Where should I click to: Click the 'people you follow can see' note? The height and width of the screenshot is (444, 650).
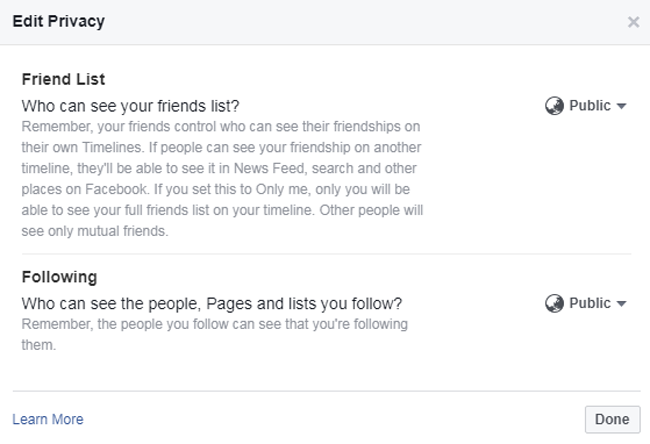click(x=215, y=335)
